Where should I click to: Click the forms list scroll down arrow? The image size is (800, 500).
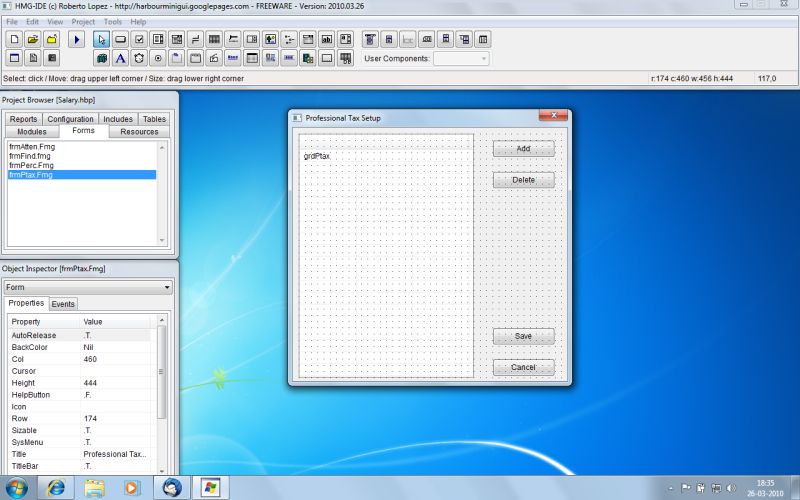click(162, 240)
